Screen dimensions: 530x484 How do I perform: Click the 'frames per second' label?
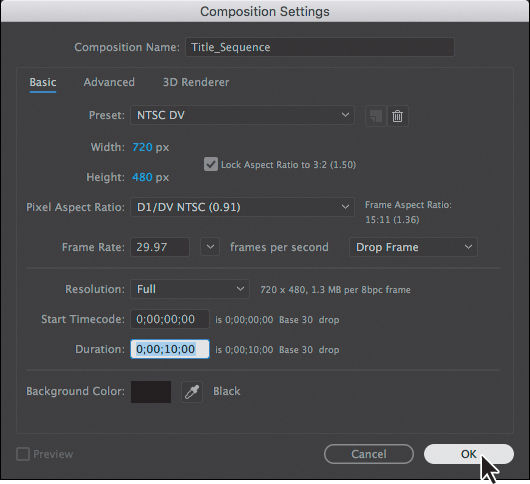point(279,247)
